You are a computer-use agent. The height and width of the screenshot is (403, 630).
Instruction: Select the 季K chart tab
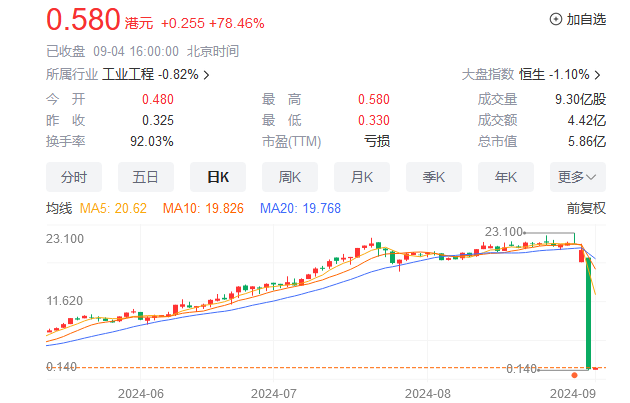[434, 177]
